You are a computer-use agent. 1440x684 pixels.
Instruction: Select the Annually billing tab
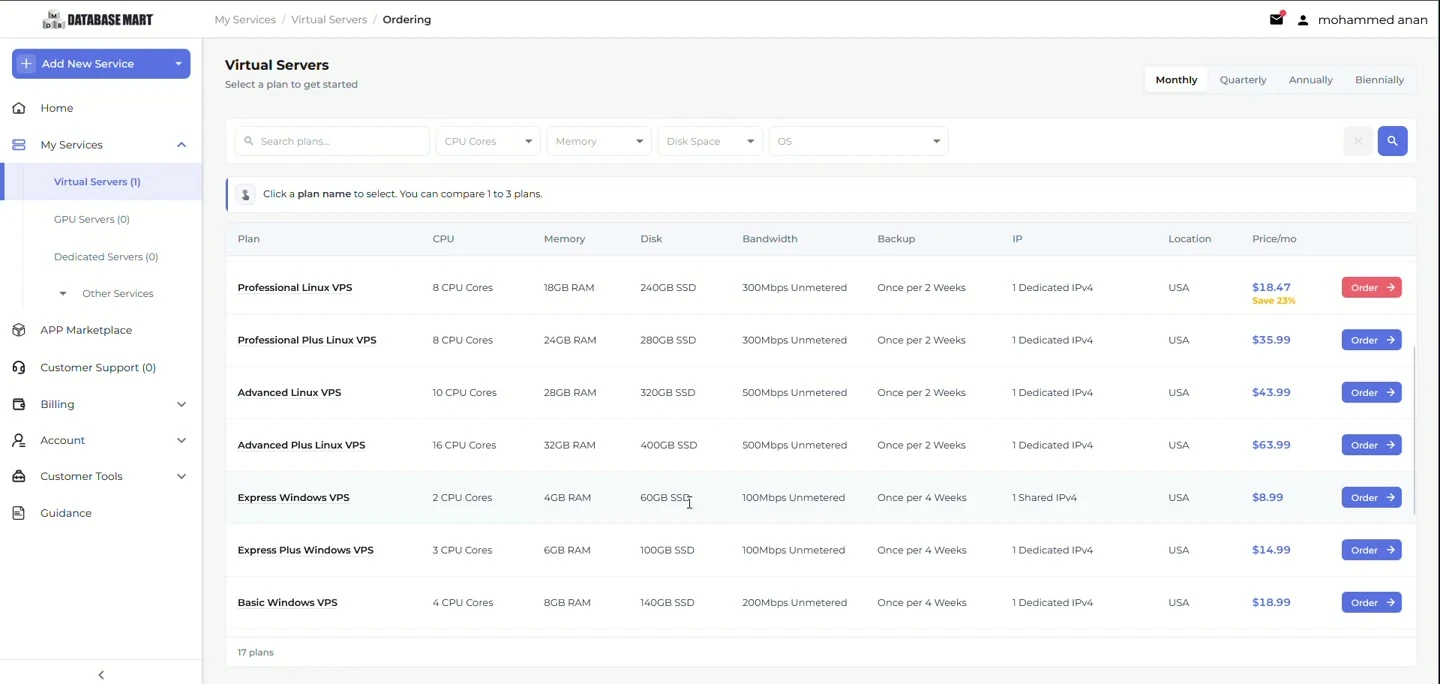click(1311, 80)
